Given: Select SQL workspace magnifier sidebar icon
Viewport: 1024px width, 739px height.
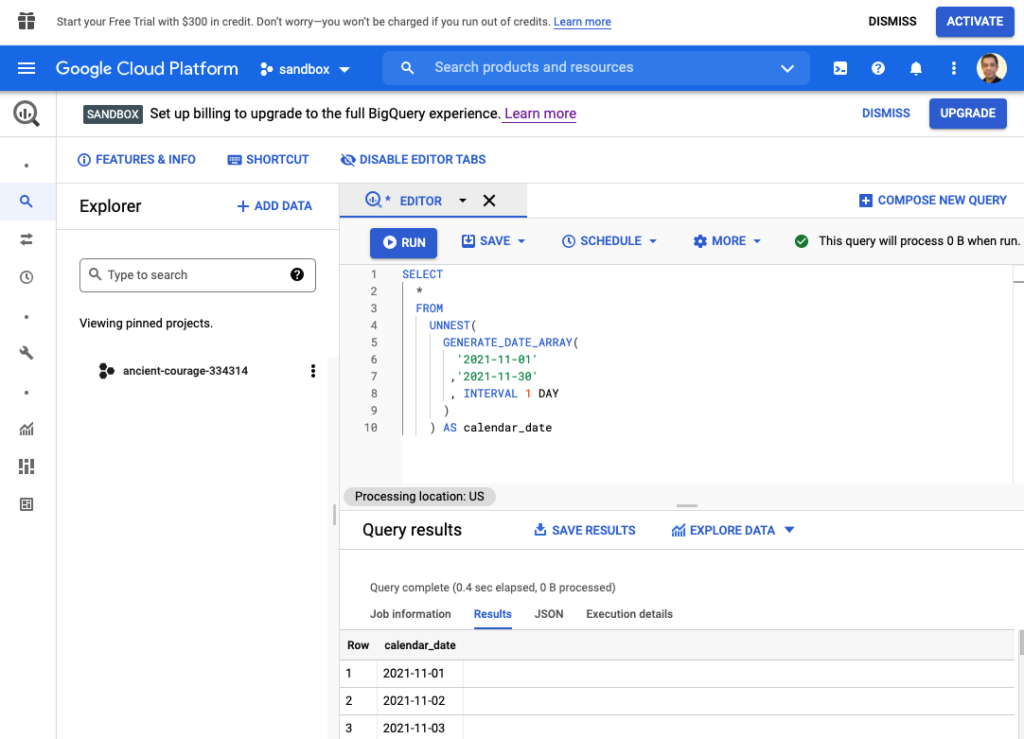Looking at the screenshot, I should 26,201.
